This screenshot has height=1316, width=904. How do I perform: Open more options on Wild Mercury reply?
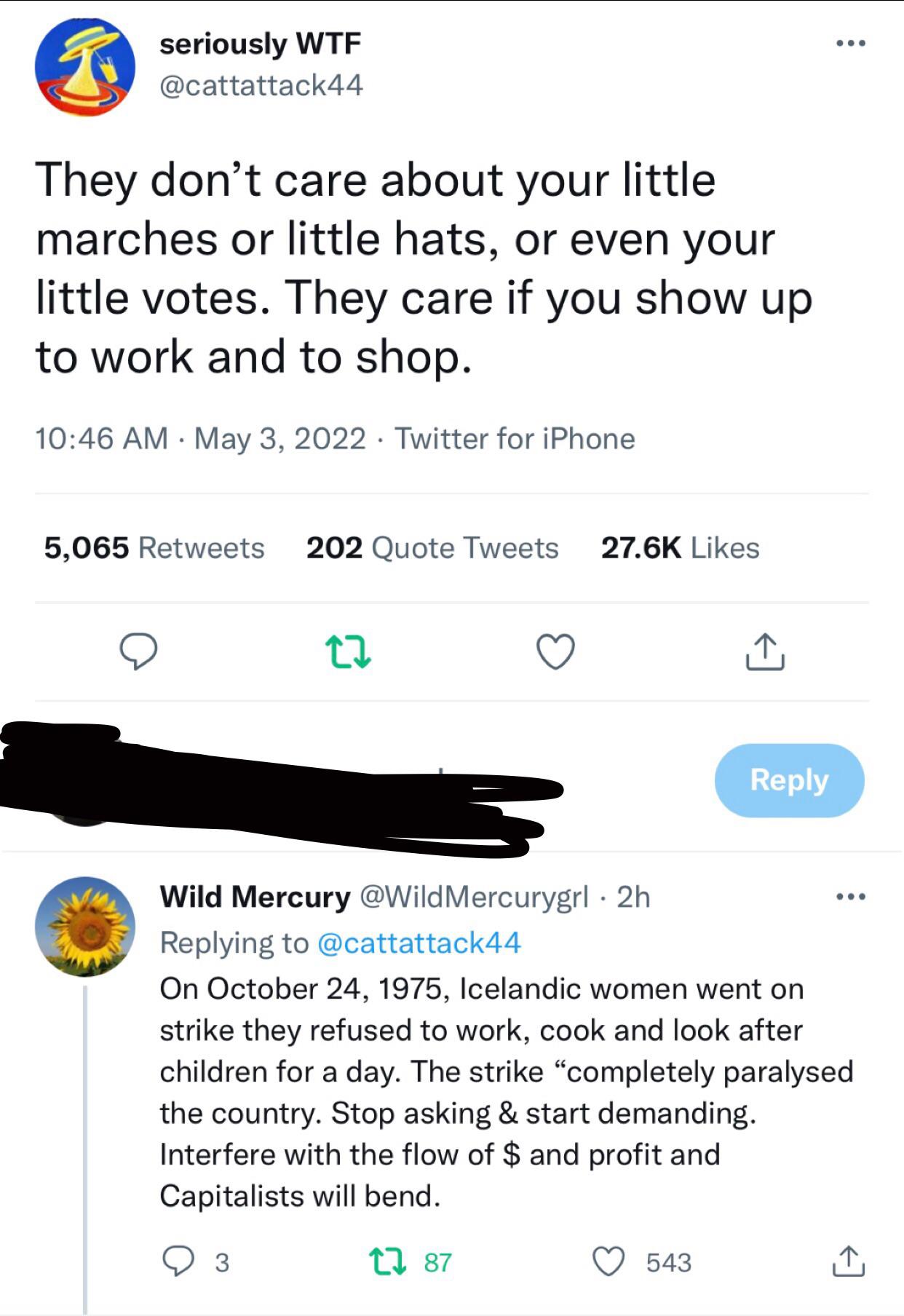[850, 896]
